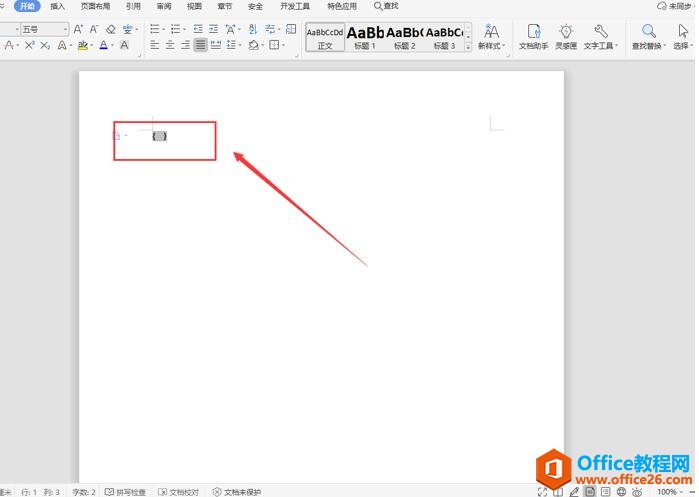Click the paragraph shading bucket icon
This screenshot has height=497, width=699.
pyautogui.click(x=254, y=45)
